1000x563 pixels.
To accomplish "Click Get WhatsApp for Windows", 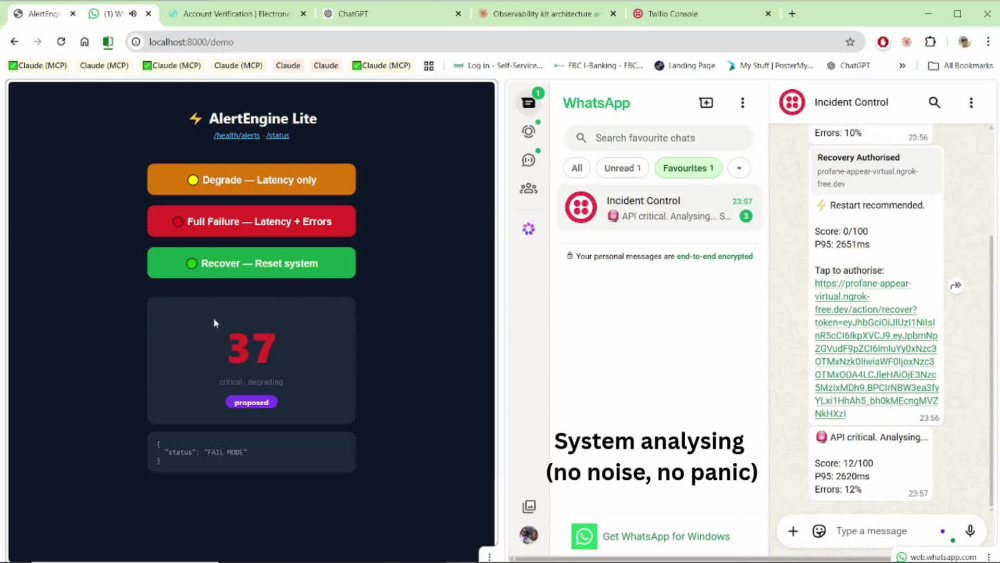I will (x=651, y=536).
